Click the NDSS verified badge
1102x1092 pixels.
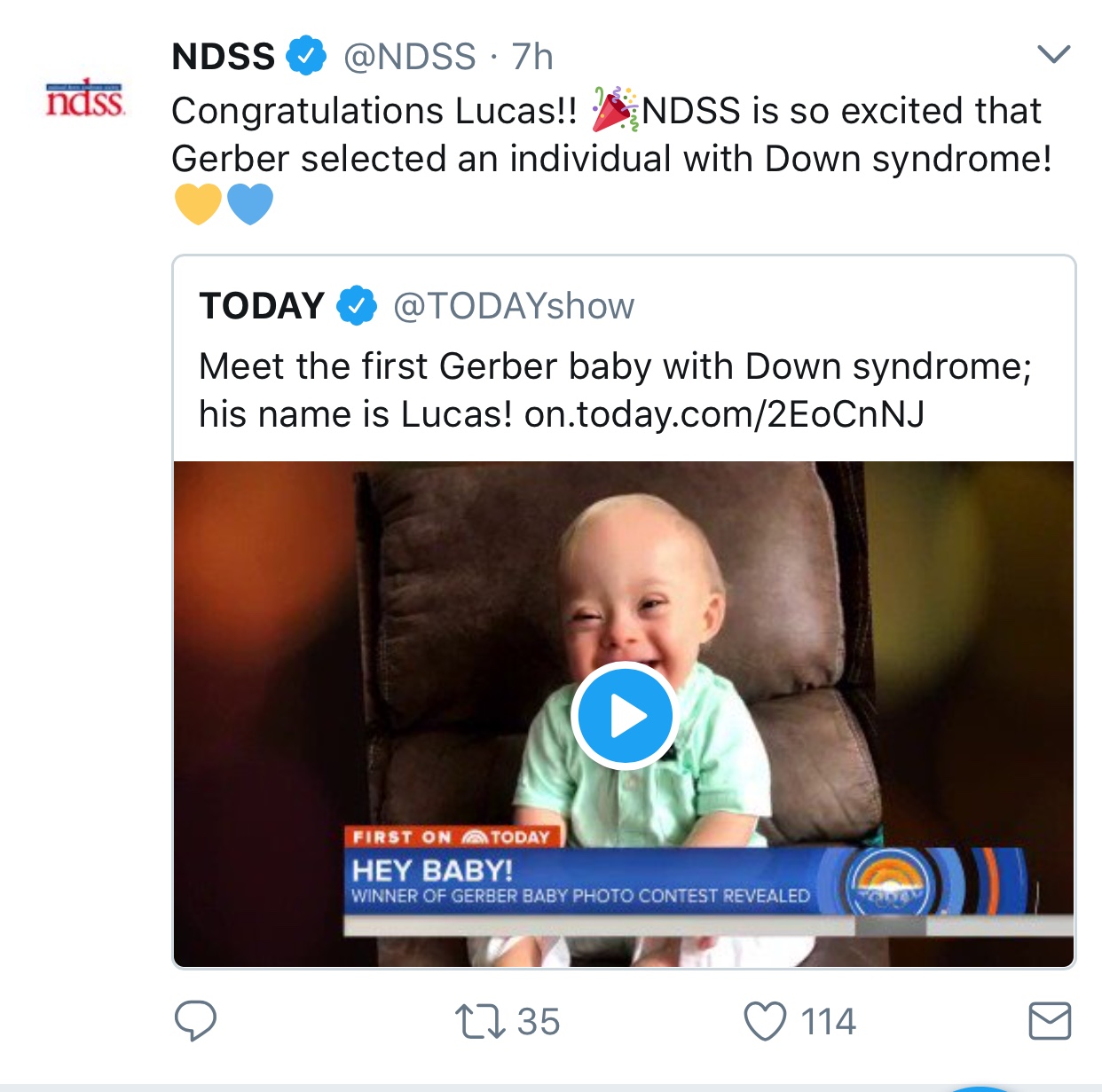click(x=305, y=56)
